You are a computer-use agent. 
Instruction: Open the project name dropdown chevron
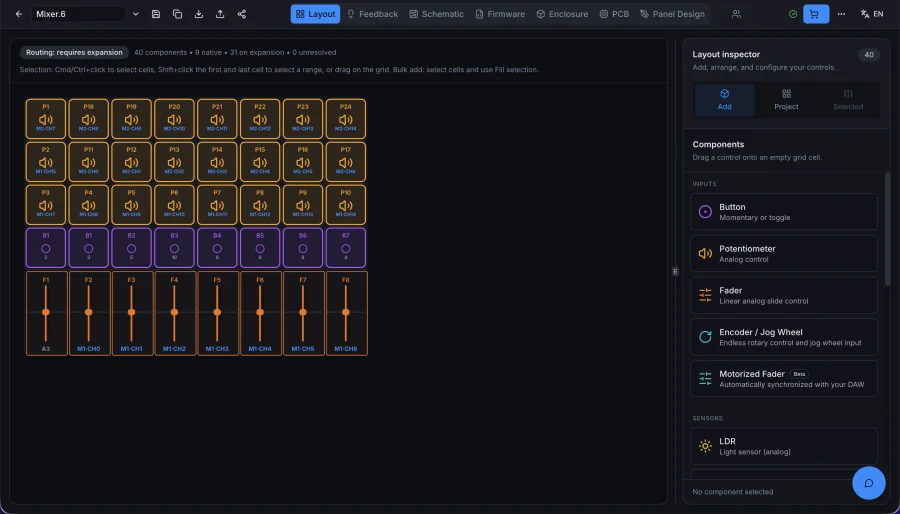pyautogui.click(x=135, y=14)
